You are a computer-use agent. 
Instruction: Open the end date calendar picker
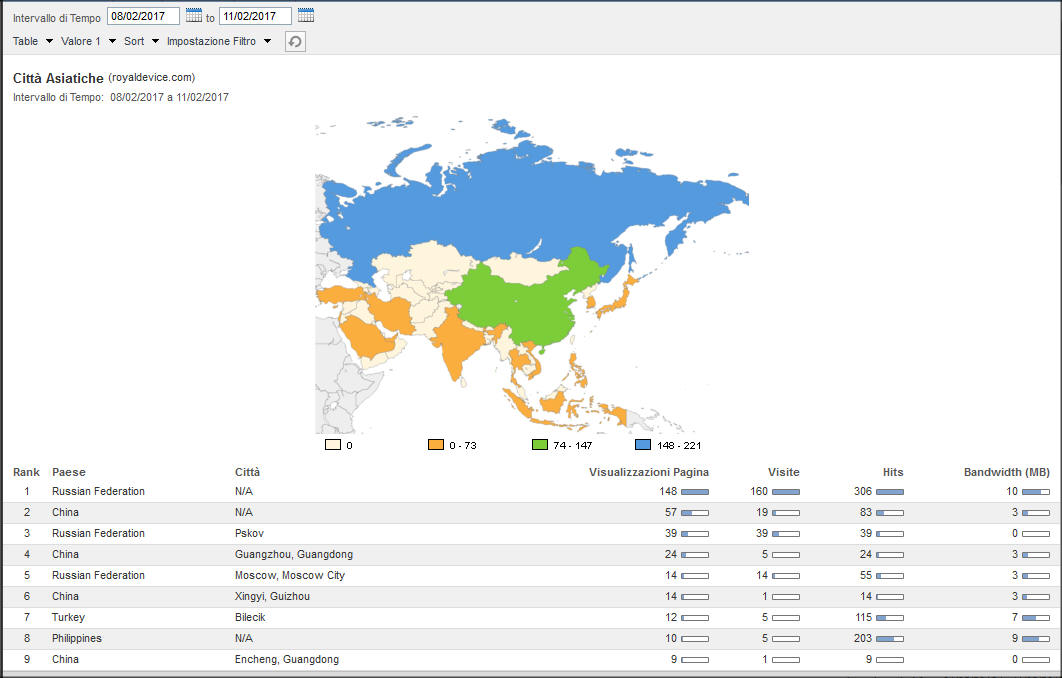point(305,15)
